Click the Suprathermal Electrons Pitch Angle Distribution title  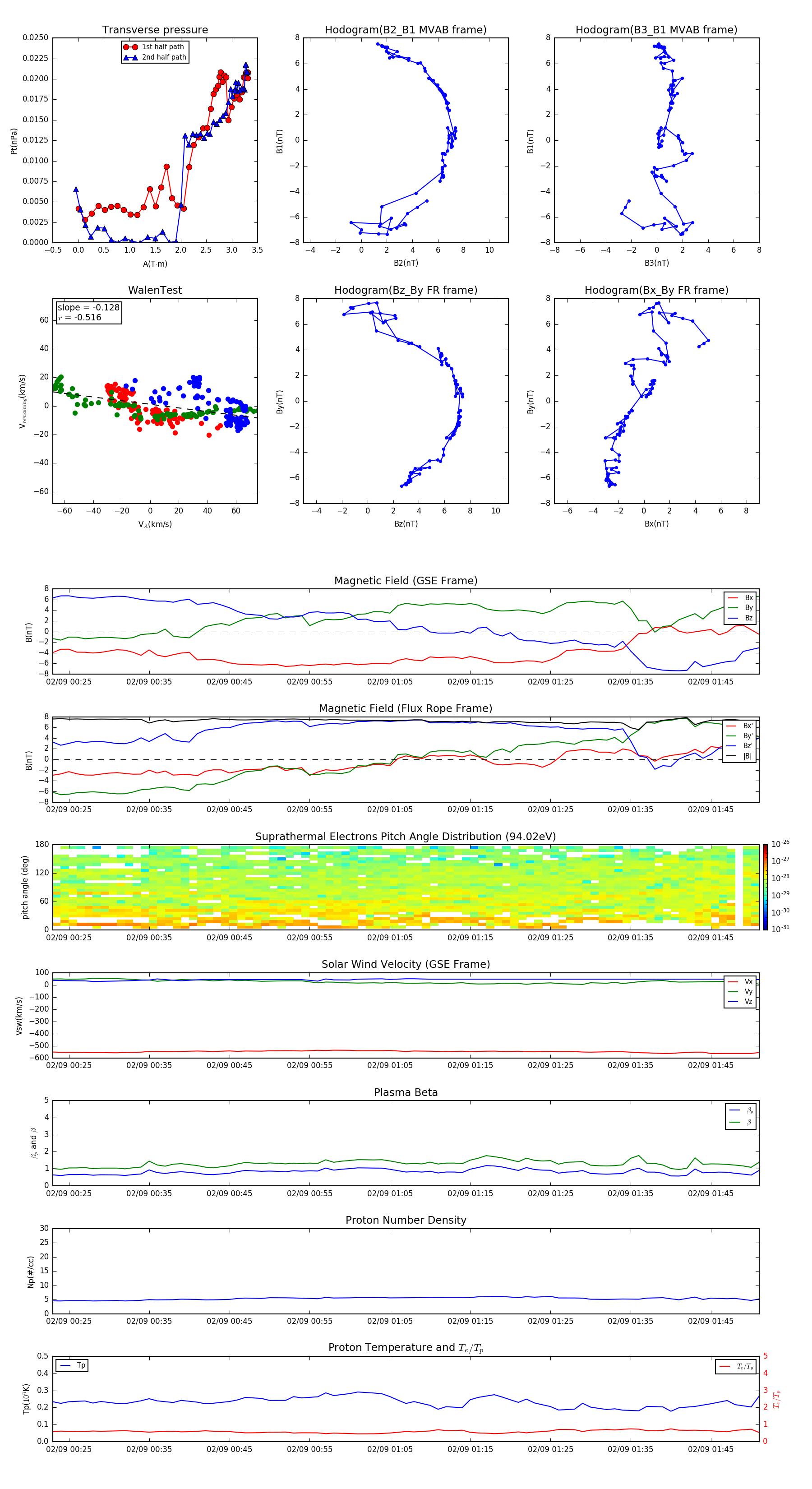tap(406, 837)
